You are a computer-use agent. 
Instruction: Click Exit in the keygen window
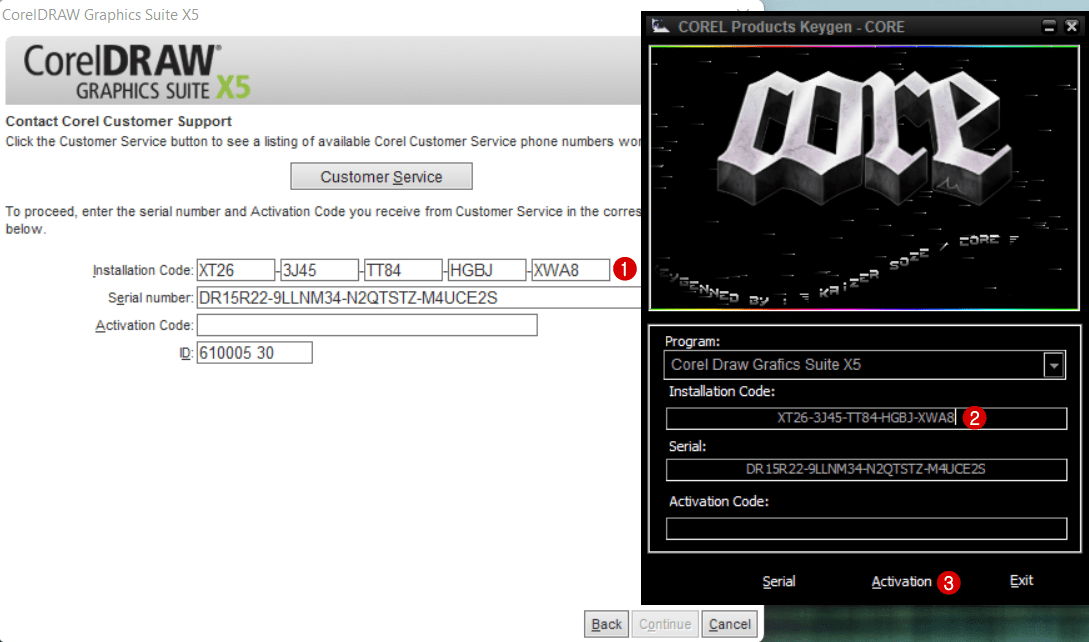click(1022, 580)
